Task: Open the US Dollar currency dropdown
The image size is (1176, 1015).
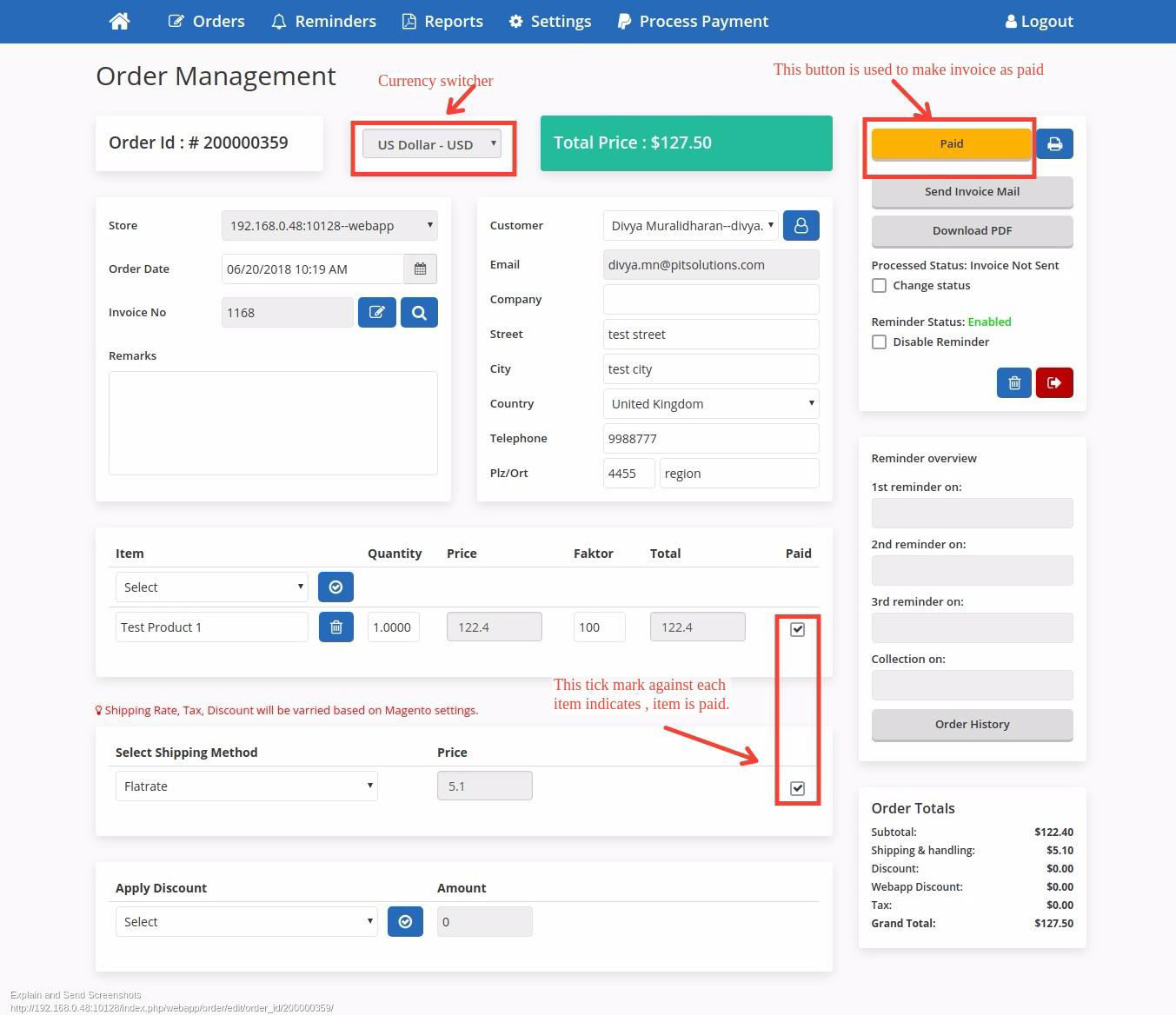Action: pyautogui.click(x=432, y=144)
